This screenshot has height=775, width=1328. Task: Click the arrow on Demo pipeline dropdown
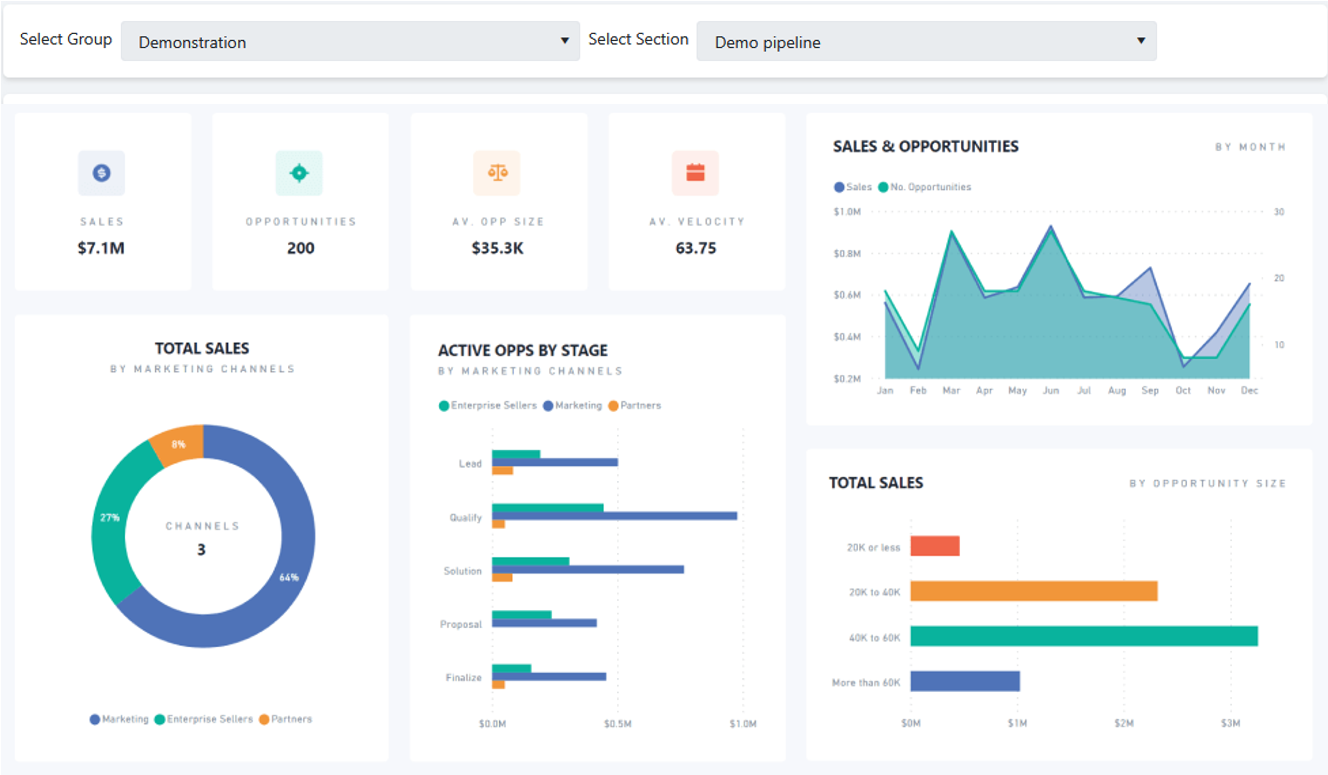click(x=1141, y=41)
